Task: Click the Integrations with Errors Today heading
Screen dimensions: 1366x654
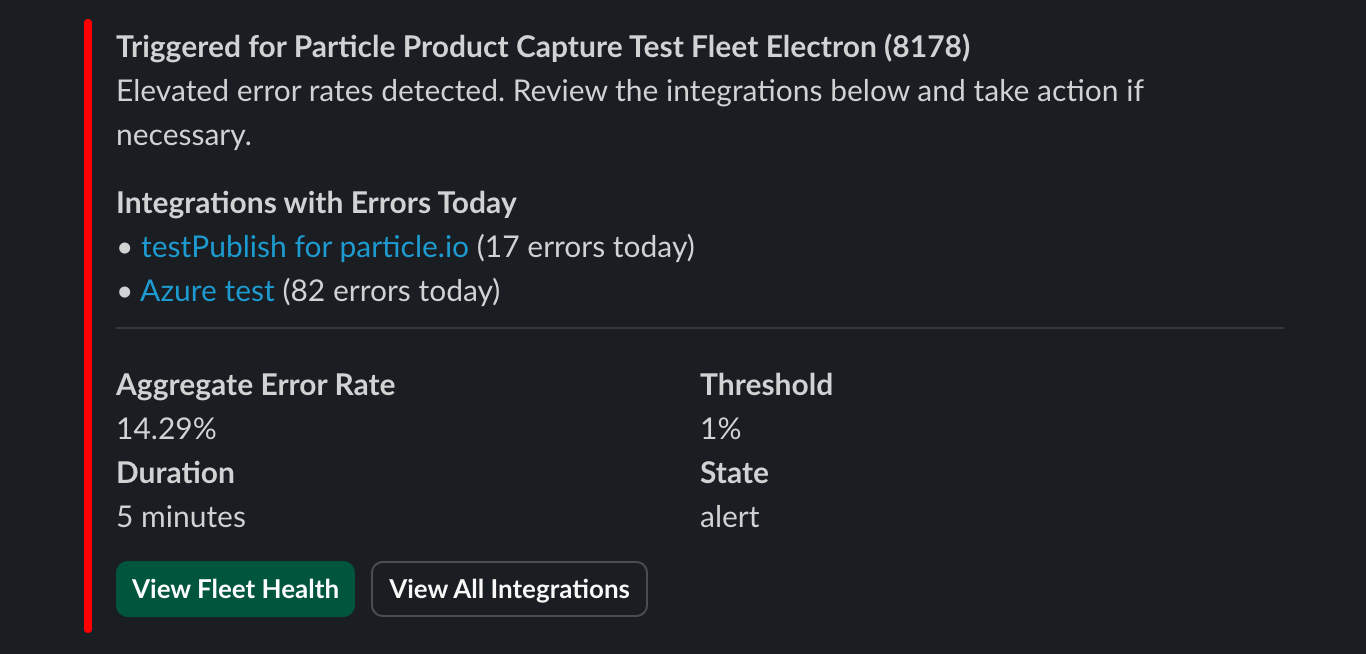Action: pyautogui.click(x=316, y=203)
